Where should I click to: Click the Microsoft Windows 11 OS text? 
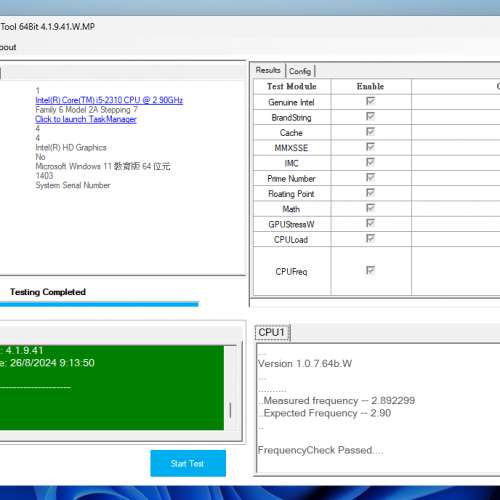click(103, 166)
